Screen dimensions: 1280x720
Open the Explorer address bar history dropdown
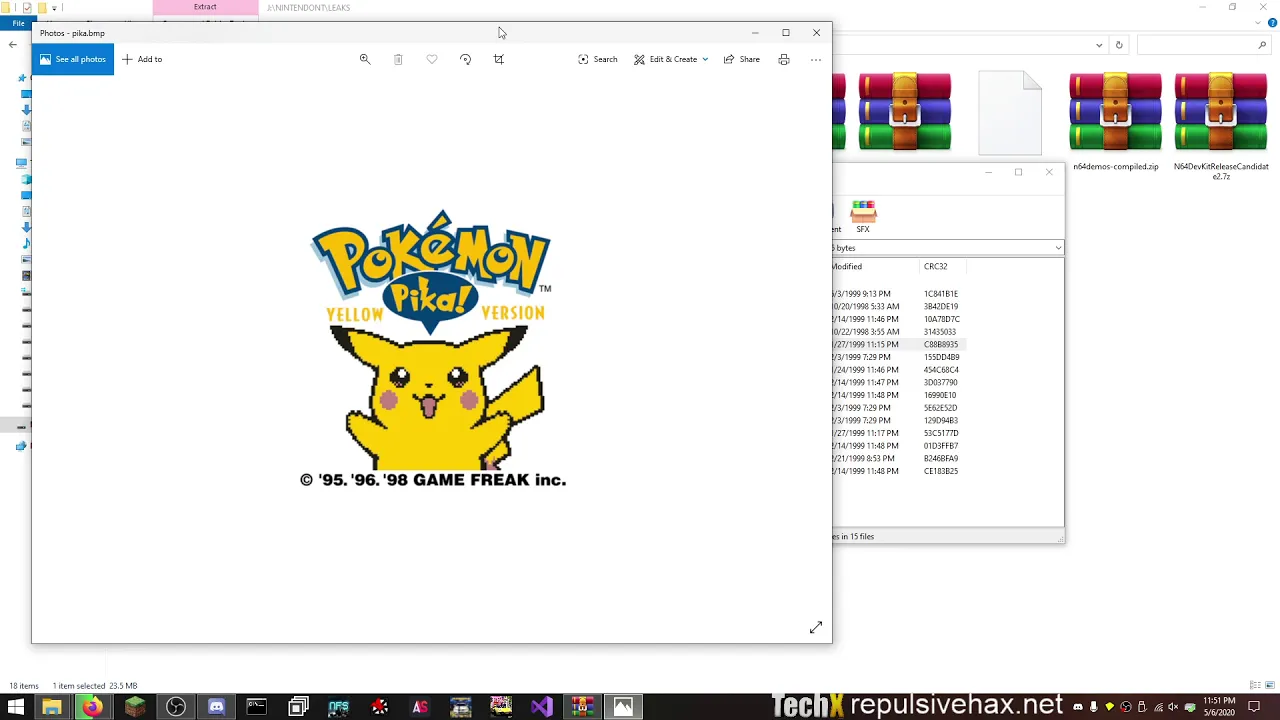point(1099,45)
